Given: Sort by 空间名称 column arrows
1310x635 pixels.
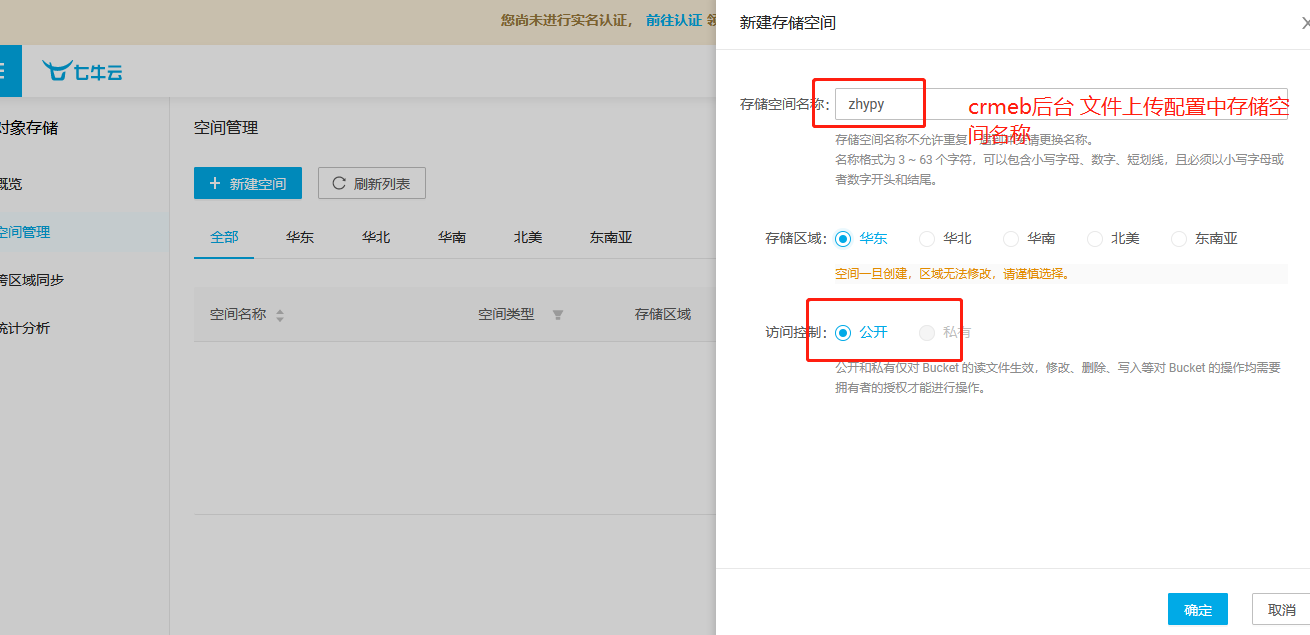Looking at the screenshot, I should [280, 315].
